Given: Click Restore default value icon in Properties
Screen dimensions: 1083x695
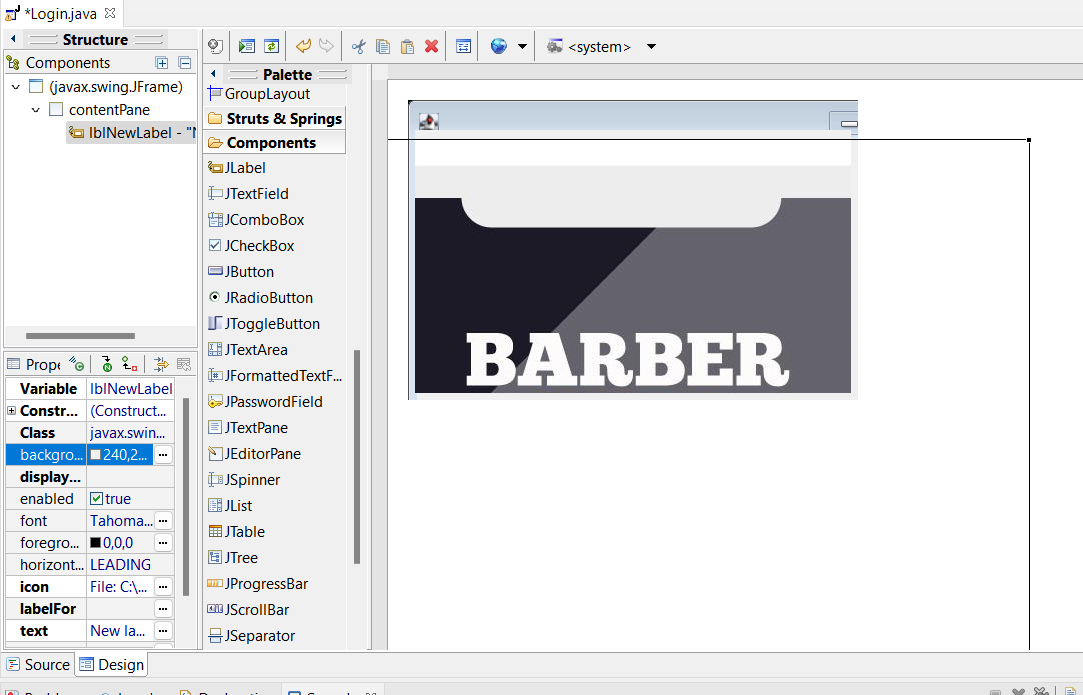Looking at the screenshot, I should (x=184, y=364).
